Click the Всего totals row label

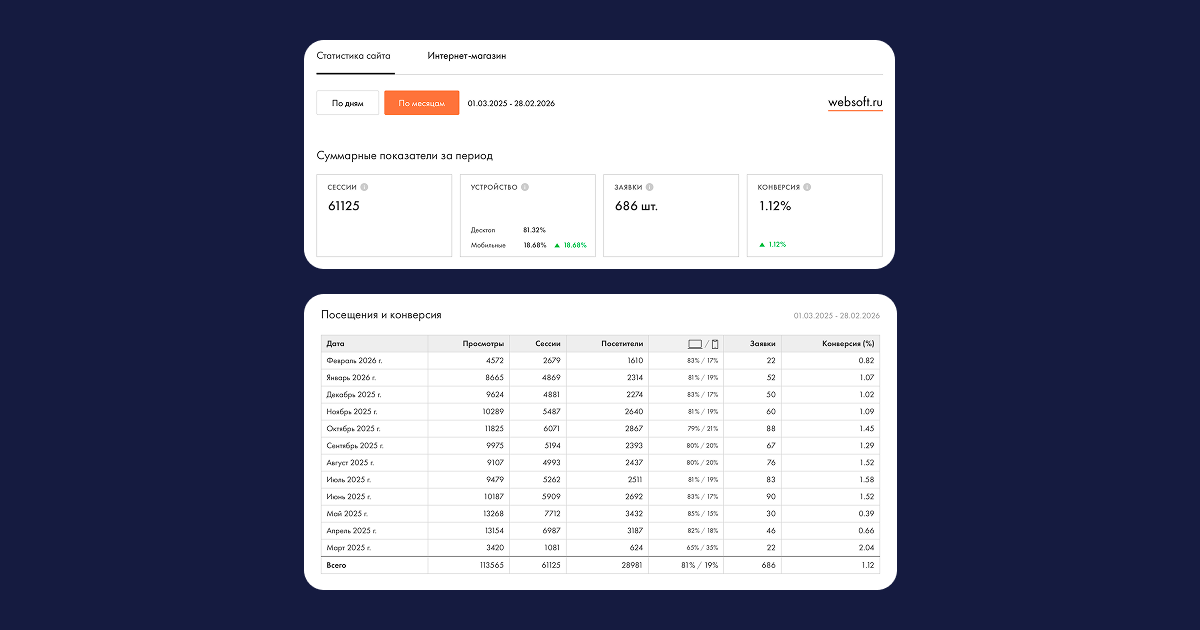336,565
